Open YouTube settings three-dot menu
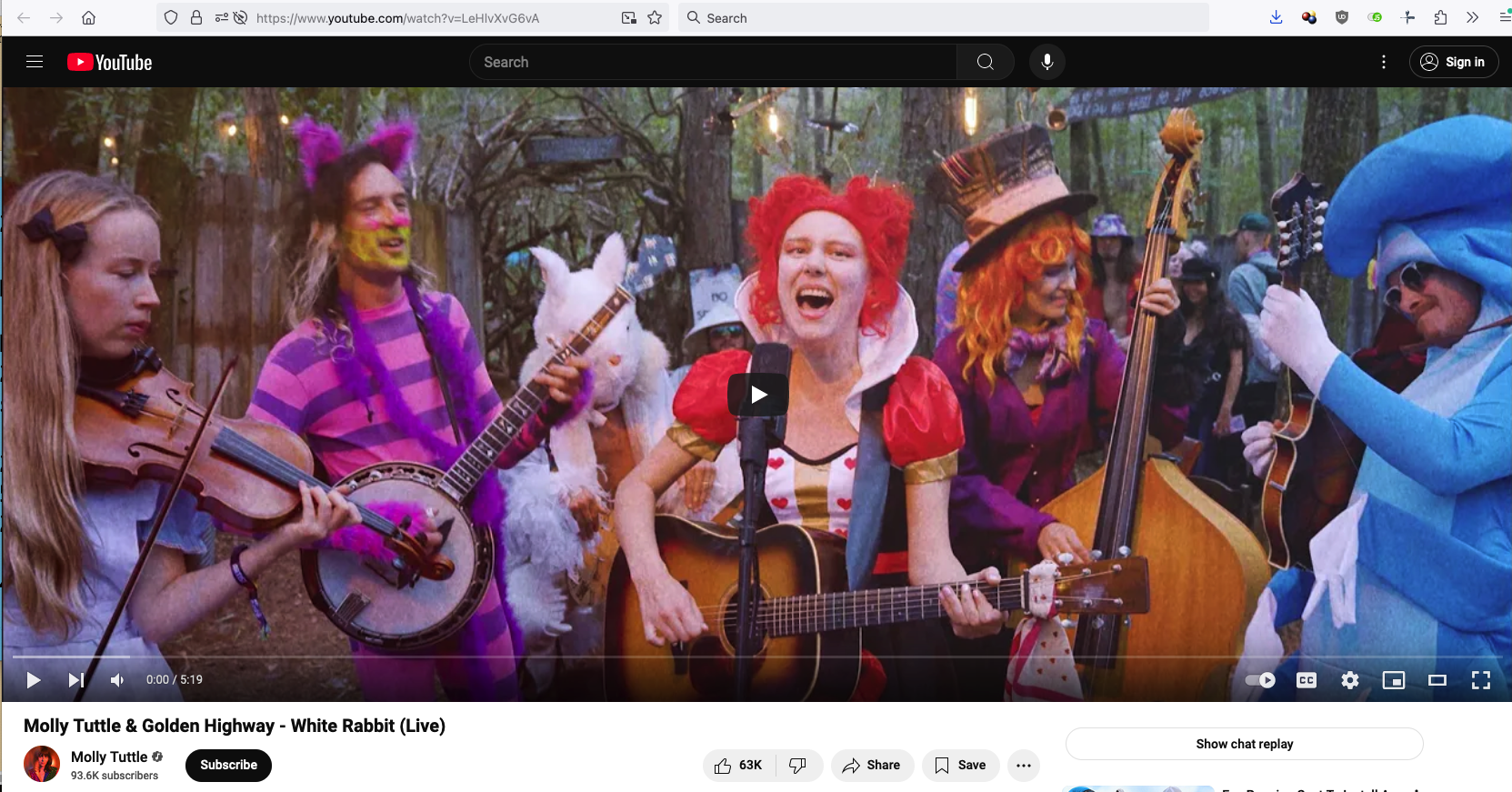This screenshot has width=1512, height=792. (1384, 62)
